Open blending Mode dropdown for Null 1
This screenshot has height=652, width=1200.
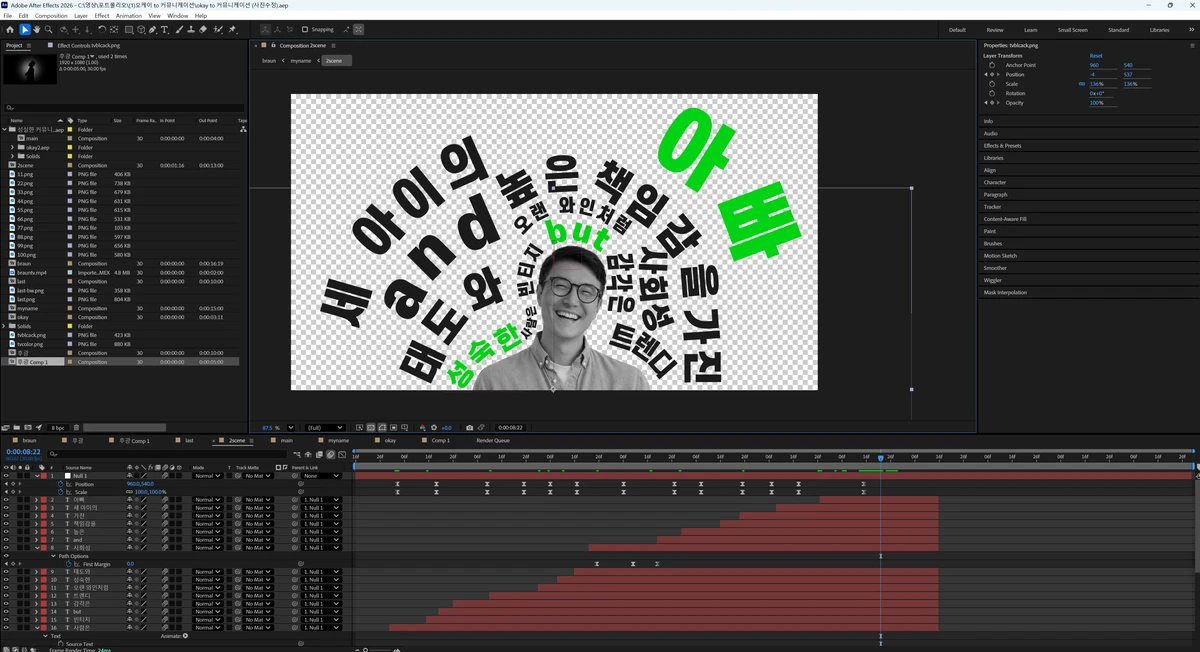click(207, 476)
